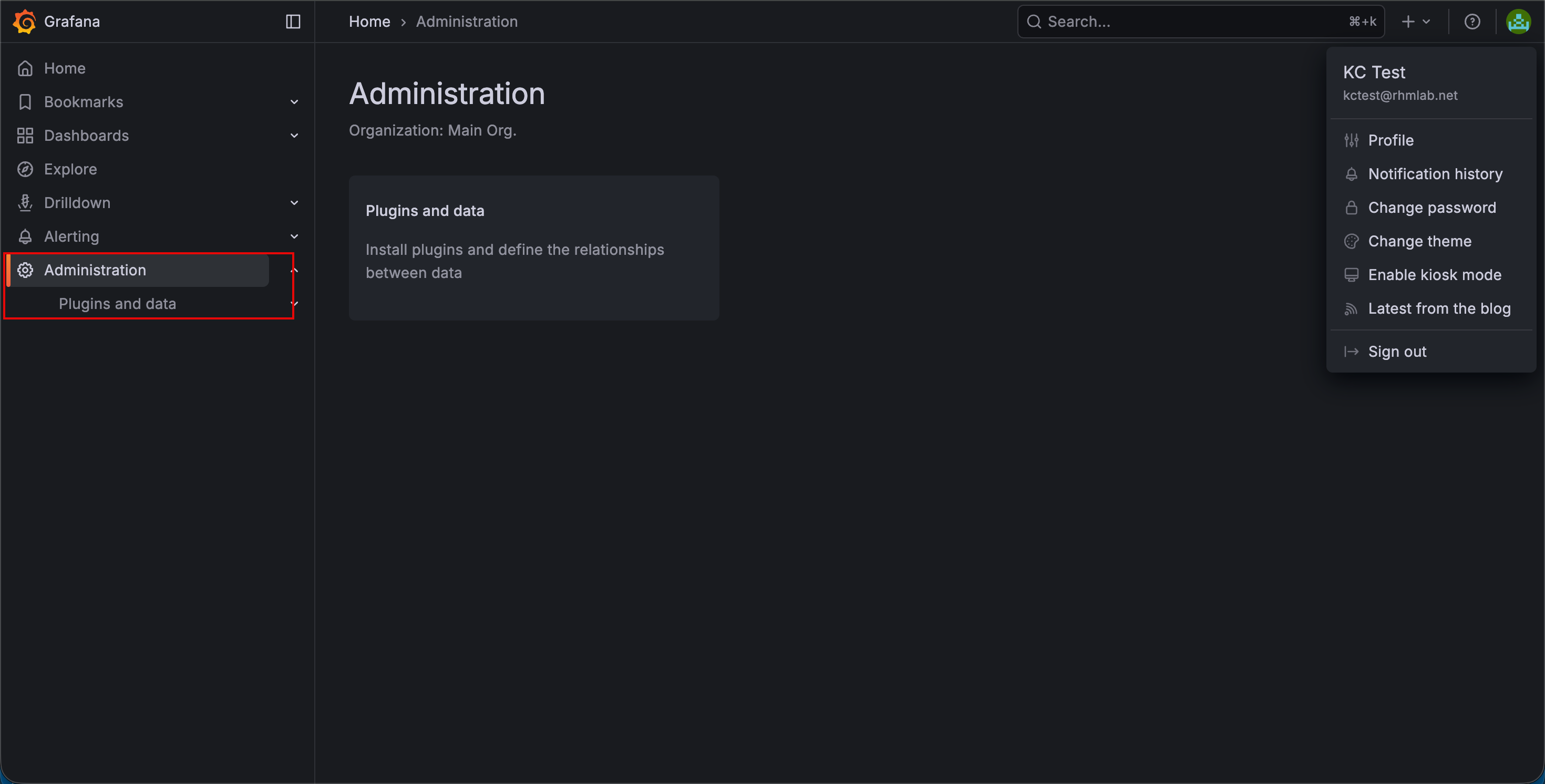Open Latest from the blog
1545x784 pixels.
(1439, 308)
